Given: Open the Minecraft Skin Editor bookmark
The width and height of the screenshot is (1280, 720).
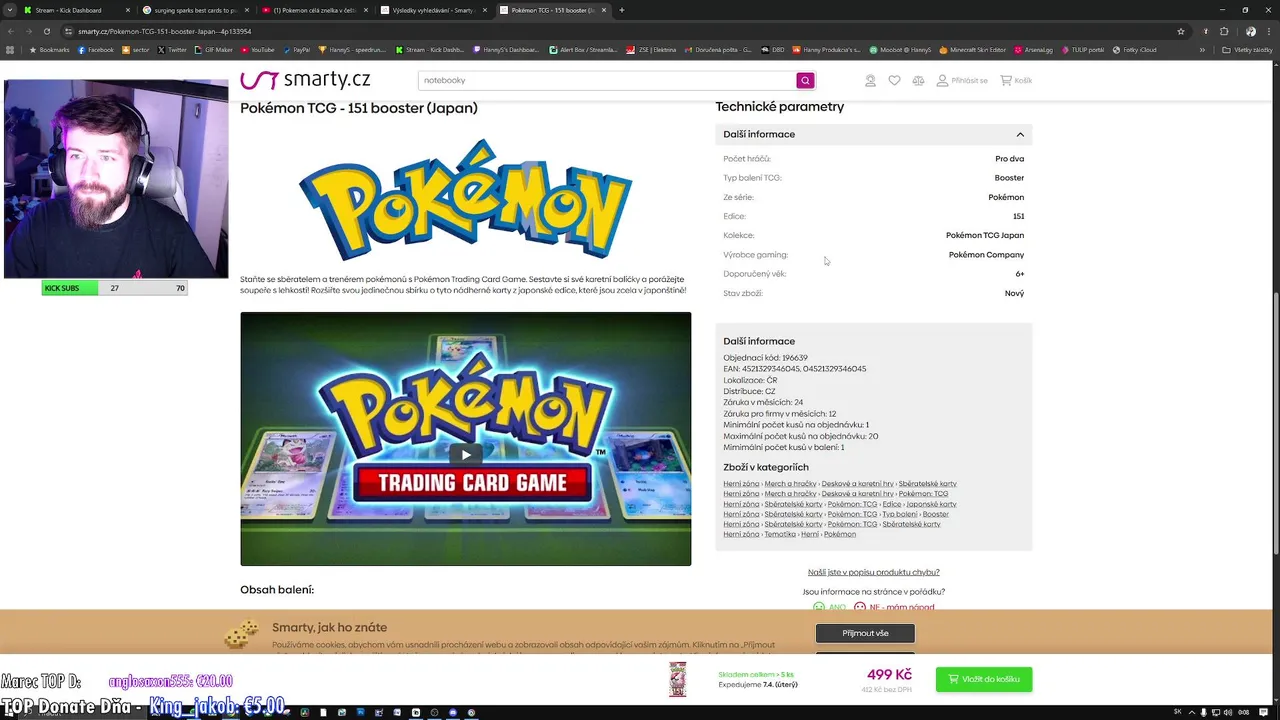Looking at the screenshot, I should tap(972, 49).
